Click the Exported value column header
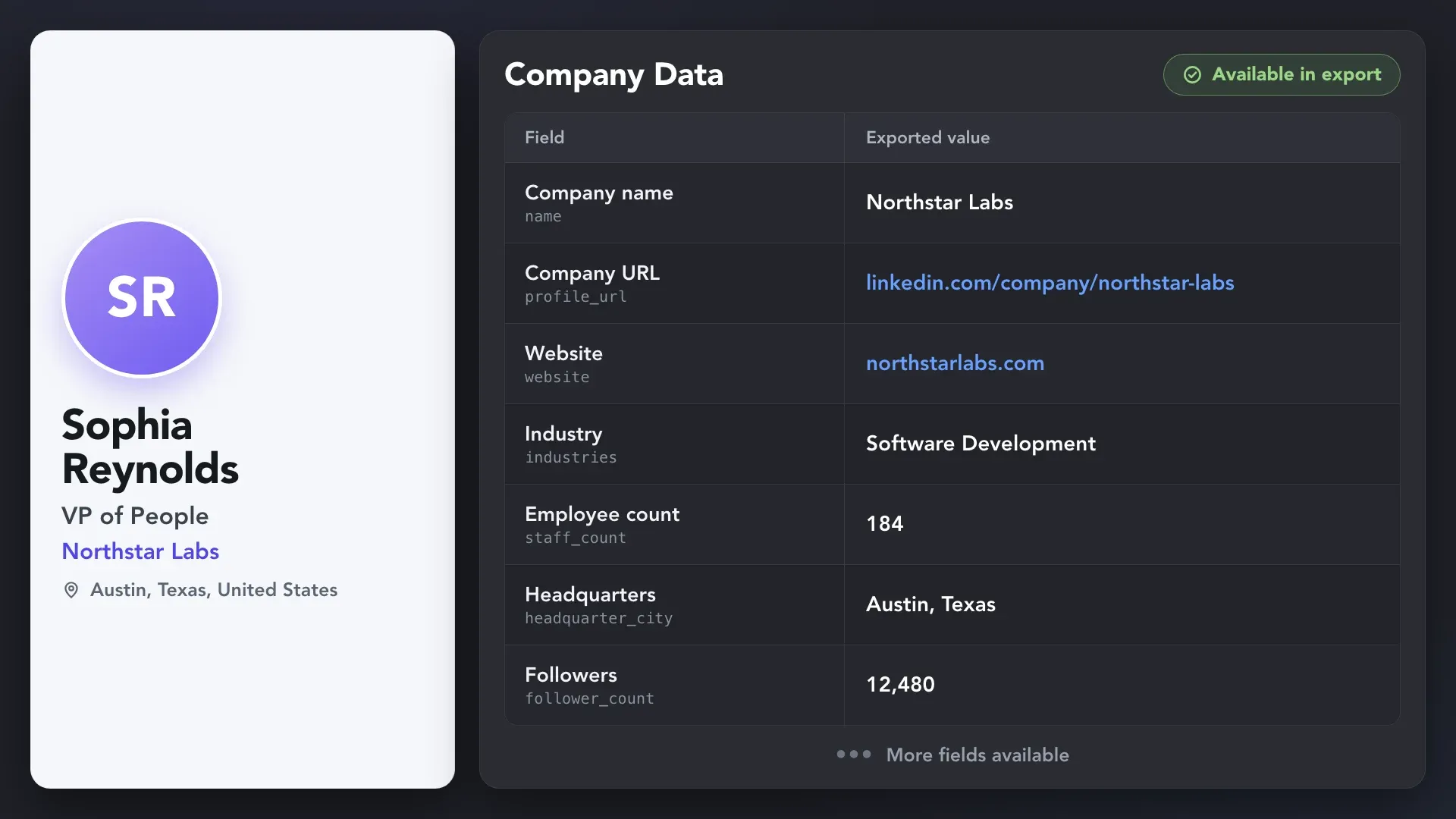This screenshot has height=819, width=1456. point(927,138)
